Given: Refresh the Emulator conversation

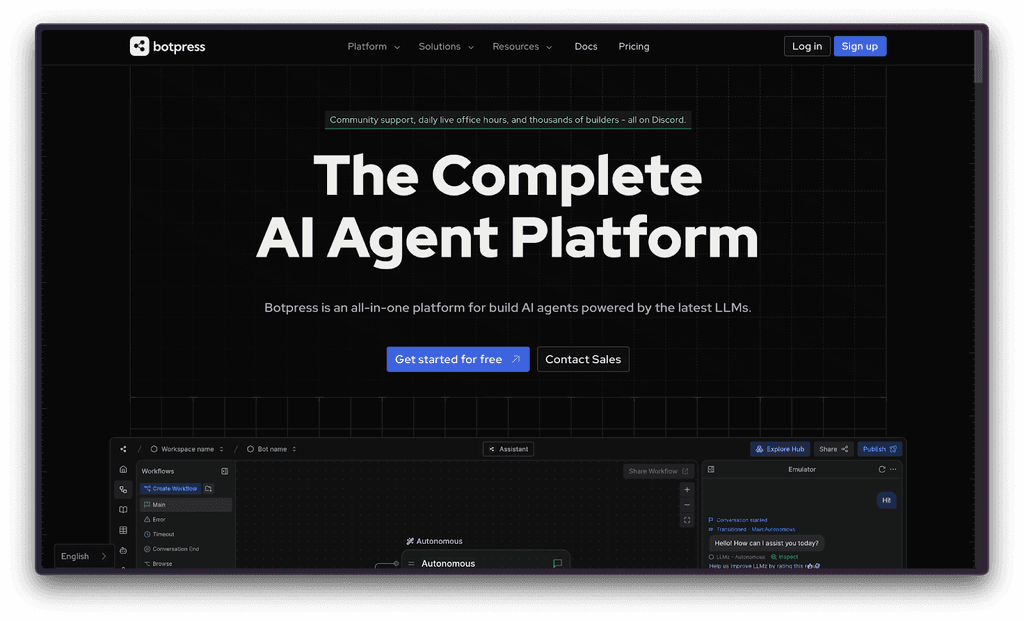Looking at the screenshot, I should click(881, 469).
